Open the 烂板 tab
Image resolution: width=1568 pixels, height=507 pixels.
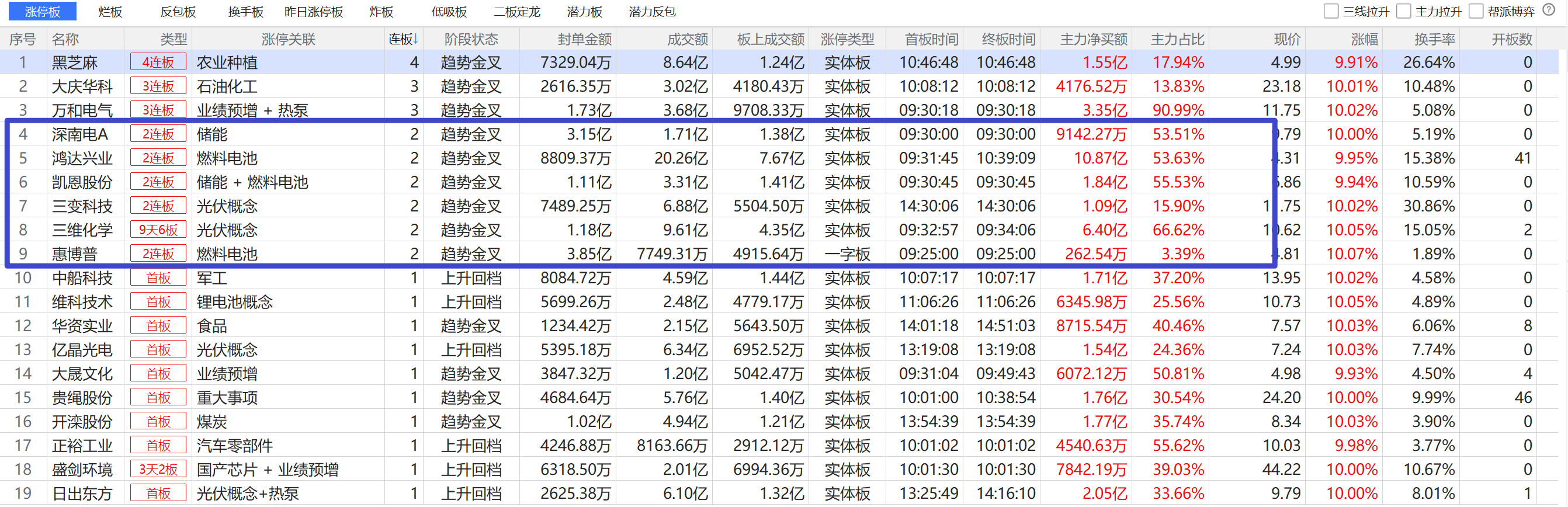110,12
